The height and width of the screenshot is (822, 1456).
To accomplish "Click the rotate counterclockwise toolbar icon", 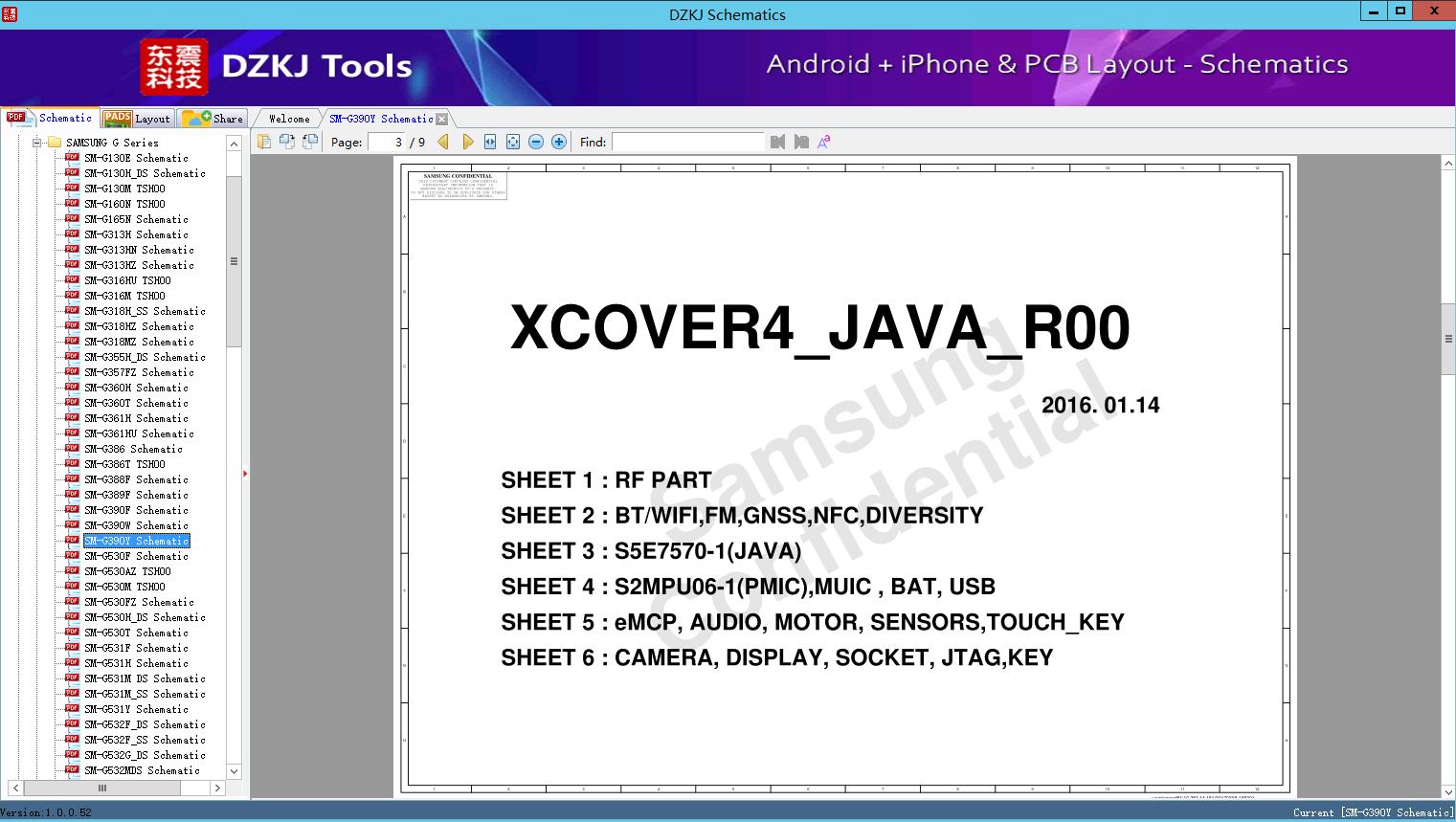I will coord(287,142).
